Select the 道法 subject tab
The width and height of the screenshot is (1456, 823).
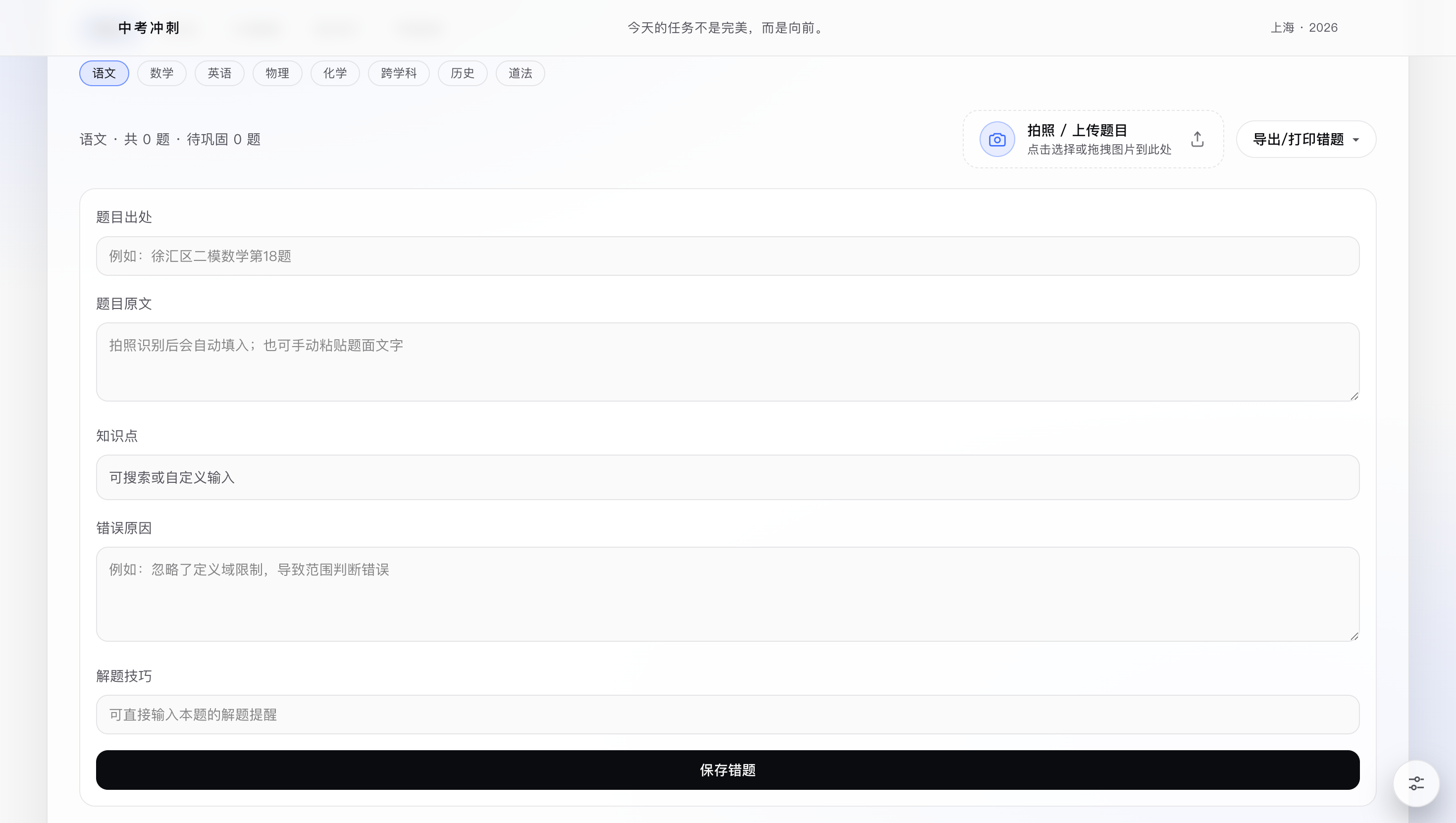520,73
